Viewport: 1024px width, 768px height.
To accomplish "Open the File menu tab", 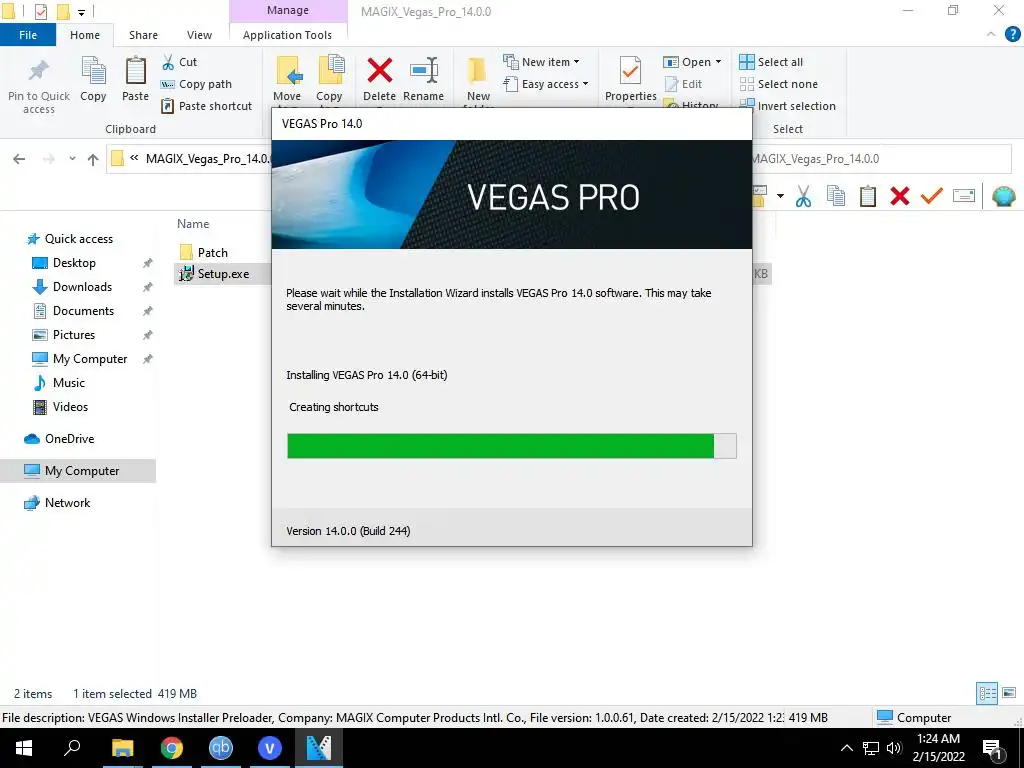I will point(28,35).
